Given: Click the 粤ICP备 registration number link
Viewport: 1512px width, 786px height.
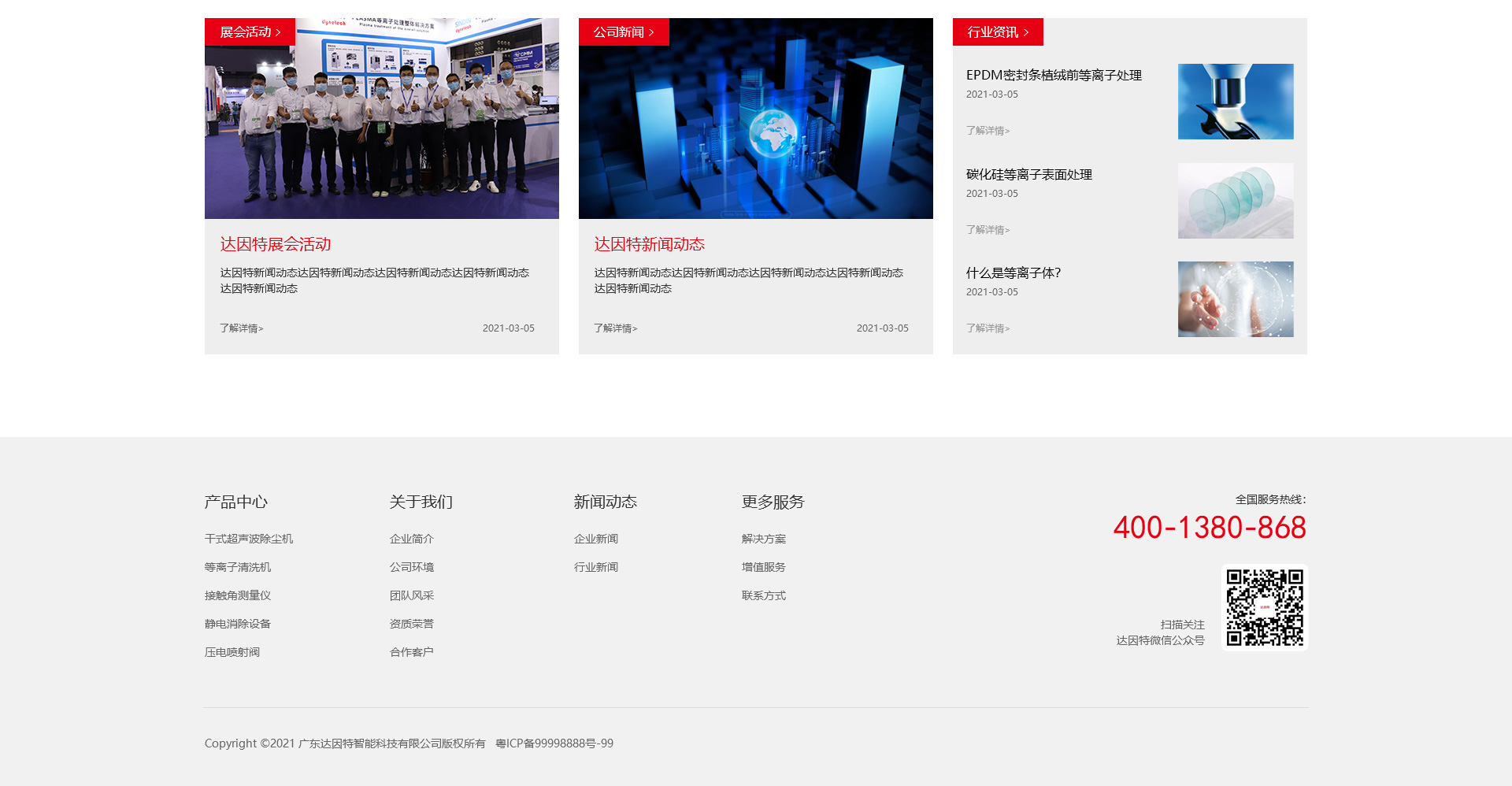Looking at the screenshot, I should pos(554,743).
